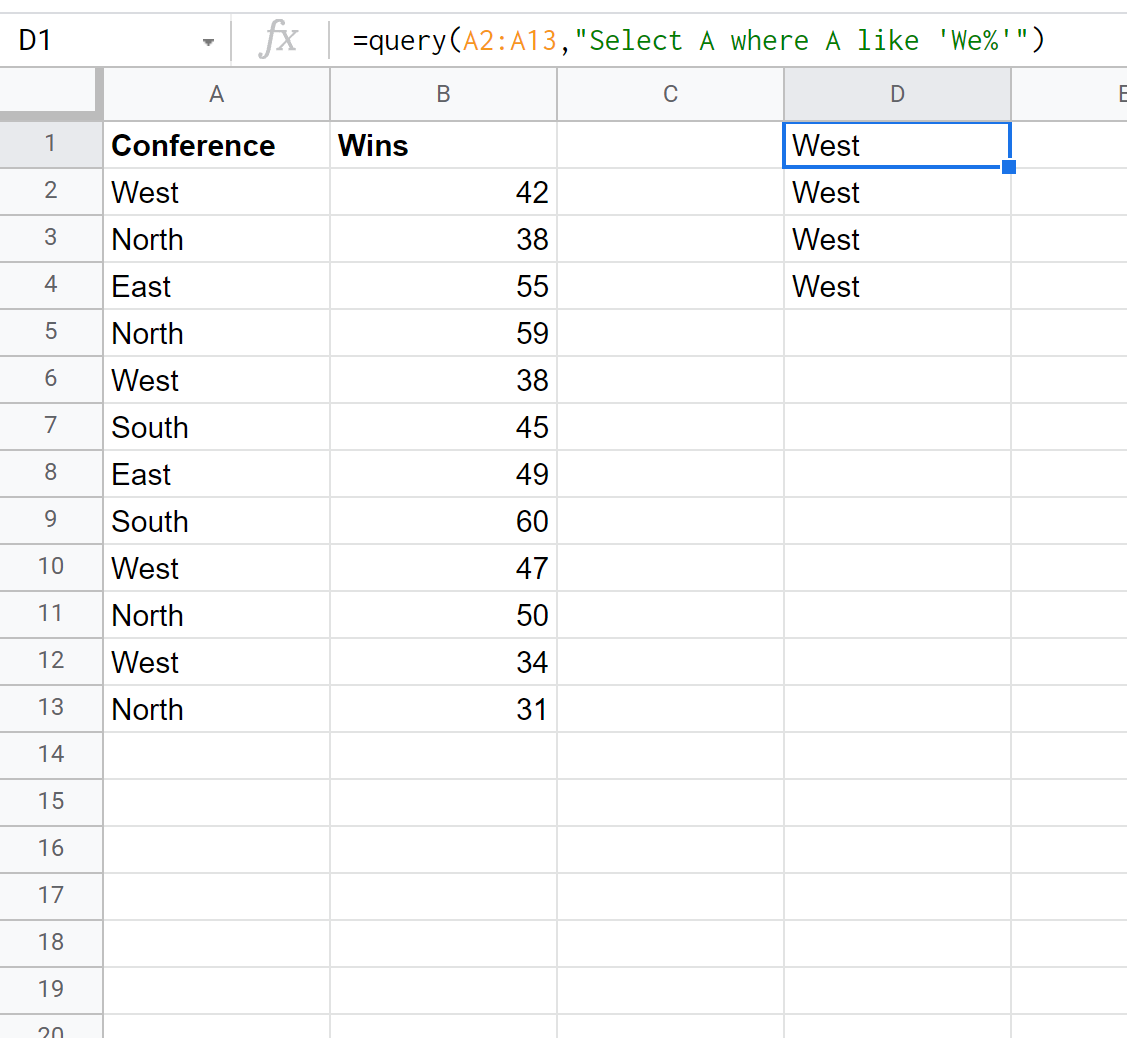Click inside the formula bar
This screenshot has height=1038, width=1127.
pyautogui.click(x=700, y=40)
